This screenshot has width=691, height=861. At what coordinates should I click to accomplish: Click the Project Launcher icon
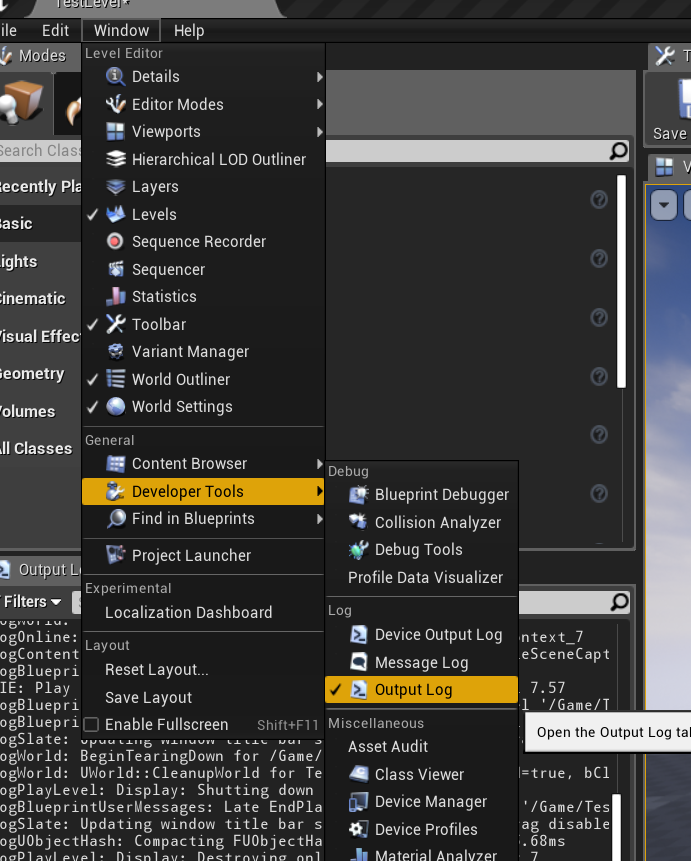pyautogui.click(x=115, y=555)
